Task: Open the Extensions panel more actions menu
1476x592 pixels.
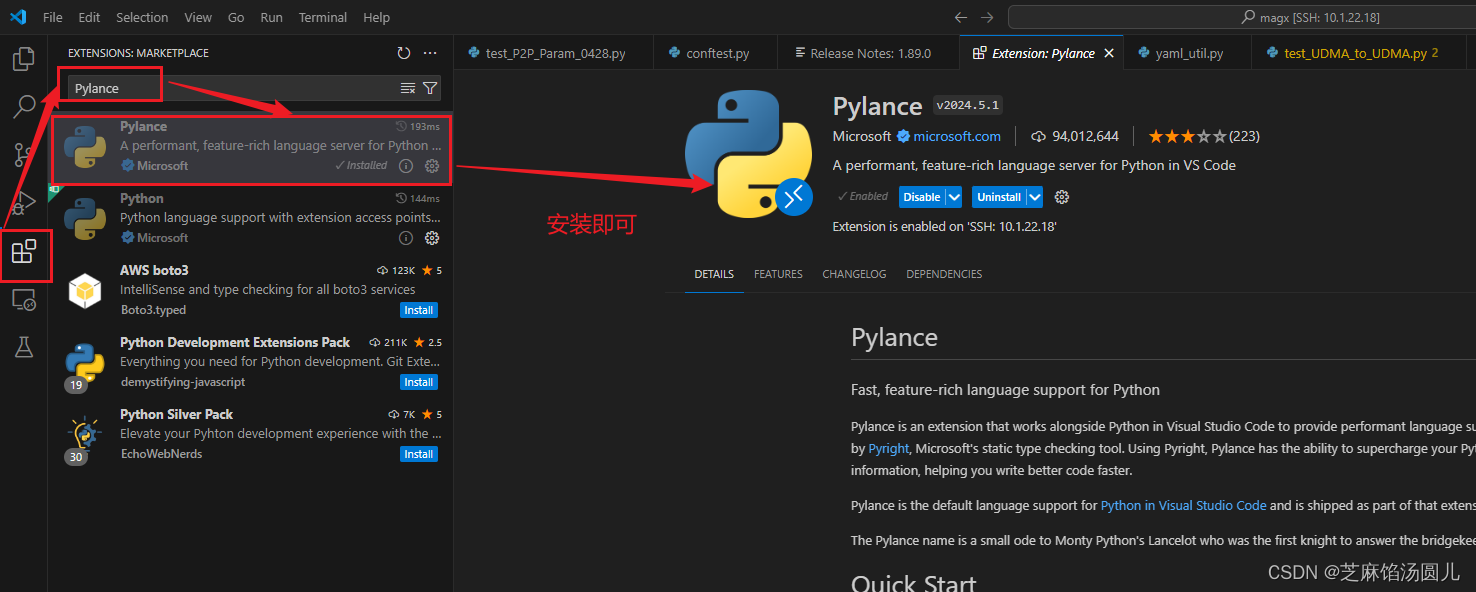Action: pyautogui.click(x=430, y=53)
